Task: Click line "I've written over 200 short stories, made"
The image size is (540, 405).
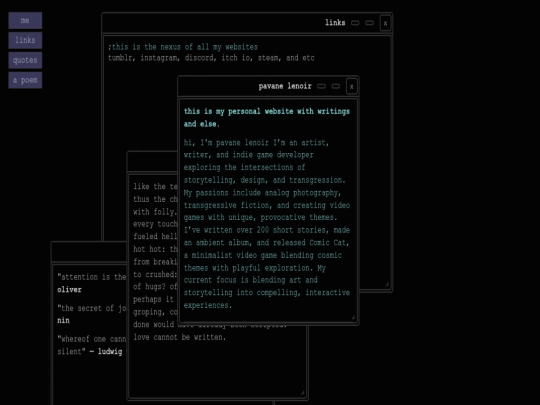Action: (267, 230)
